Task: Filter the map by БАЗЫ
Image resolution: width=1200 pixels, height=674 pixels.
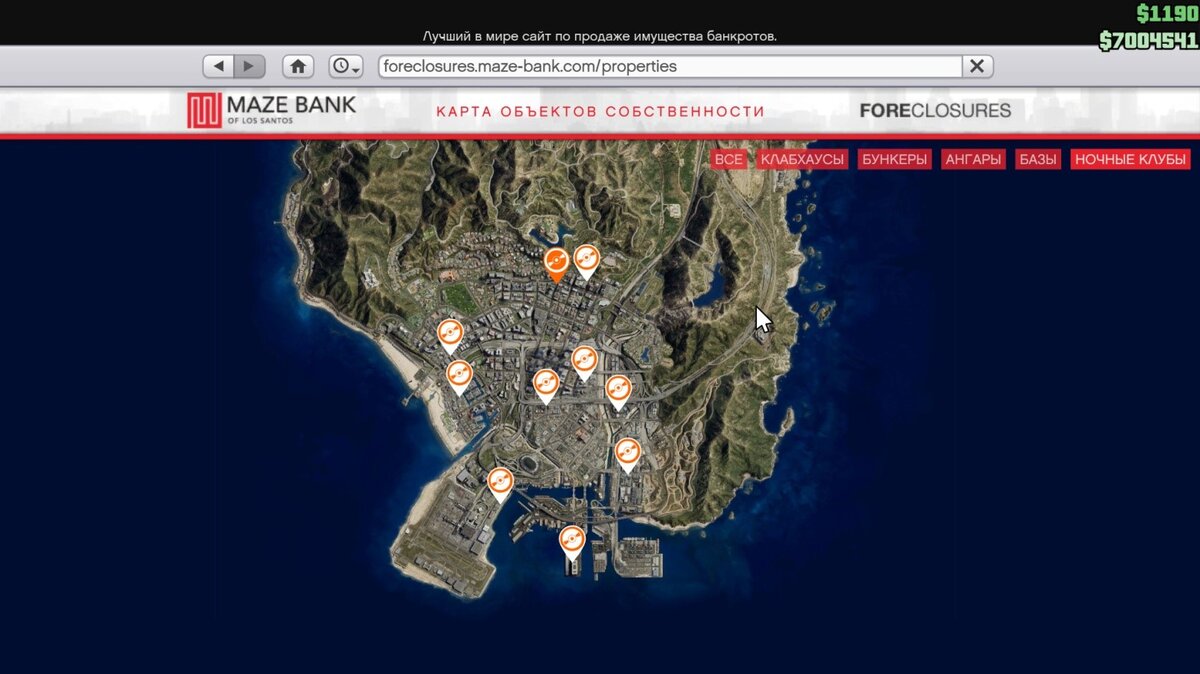Action: pos(1038,159)
